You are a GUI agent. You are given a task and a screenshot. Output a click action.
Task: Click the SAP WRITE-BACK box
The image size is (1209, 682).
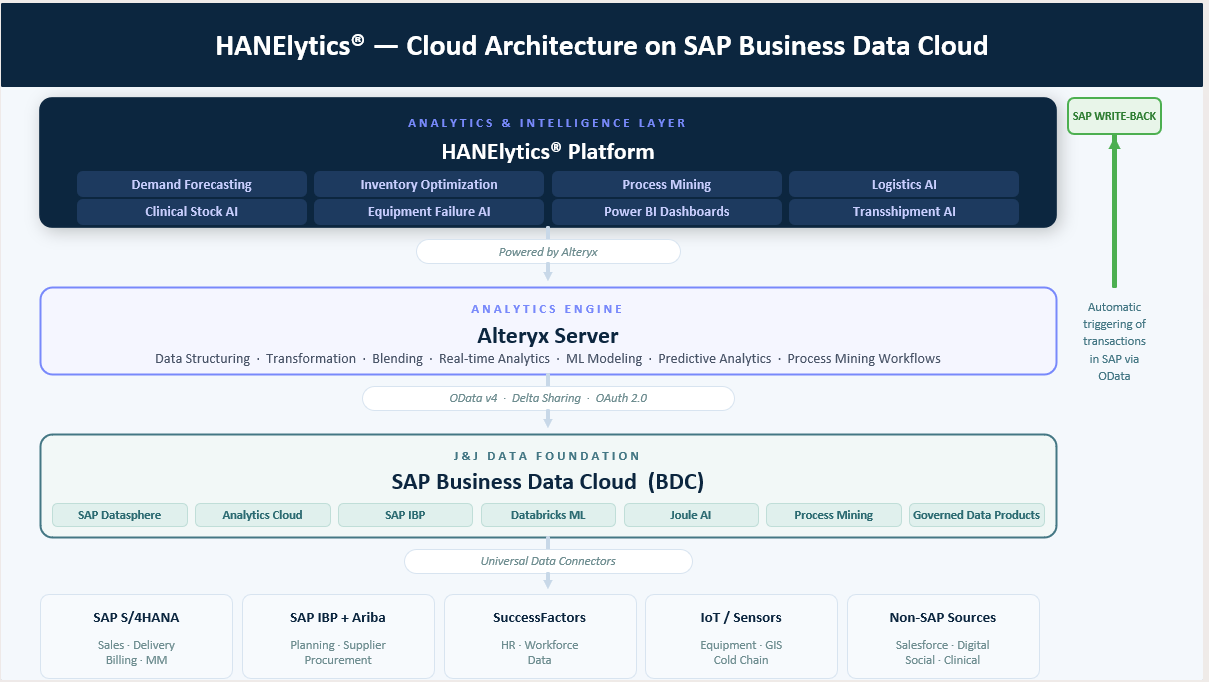1114,116
